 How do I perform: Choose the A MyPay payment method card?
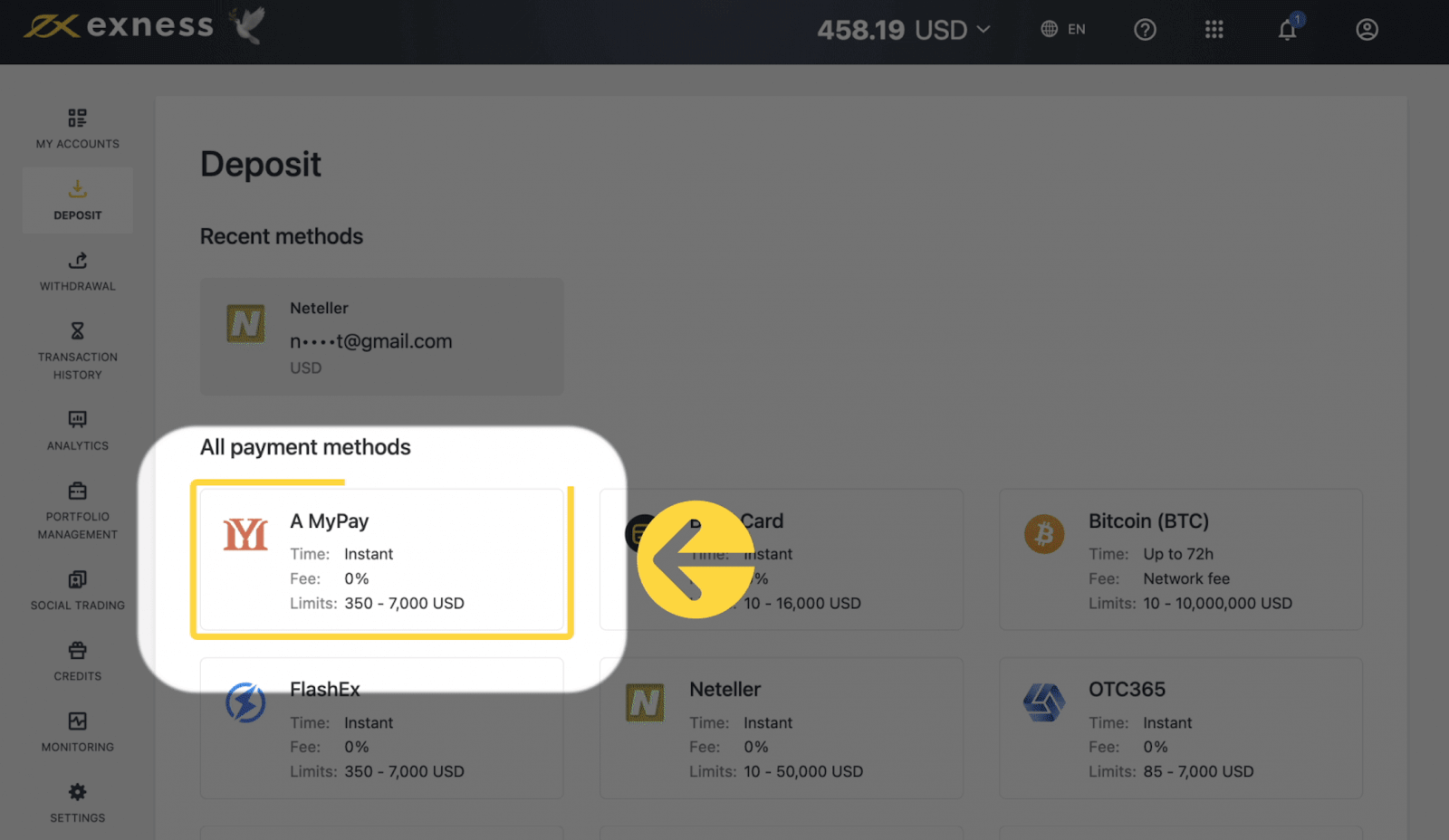381,559
